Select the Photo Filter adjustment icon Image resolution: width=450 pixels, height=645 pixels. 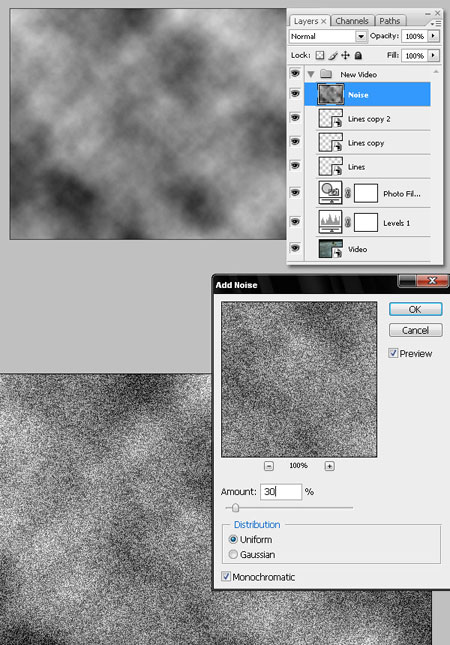(330, 193)
